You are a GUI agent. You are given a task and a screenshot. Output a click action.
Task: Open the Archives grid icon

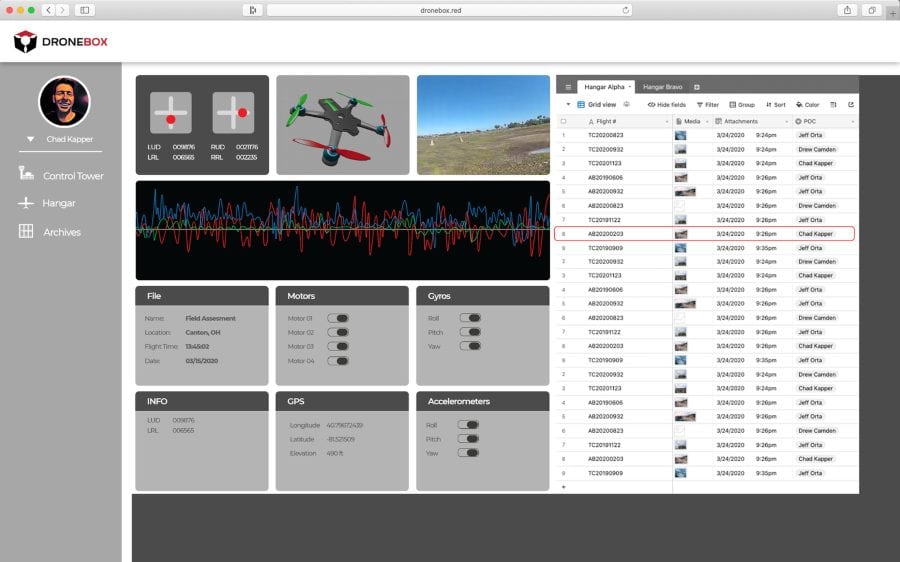(x=26, y=232)
